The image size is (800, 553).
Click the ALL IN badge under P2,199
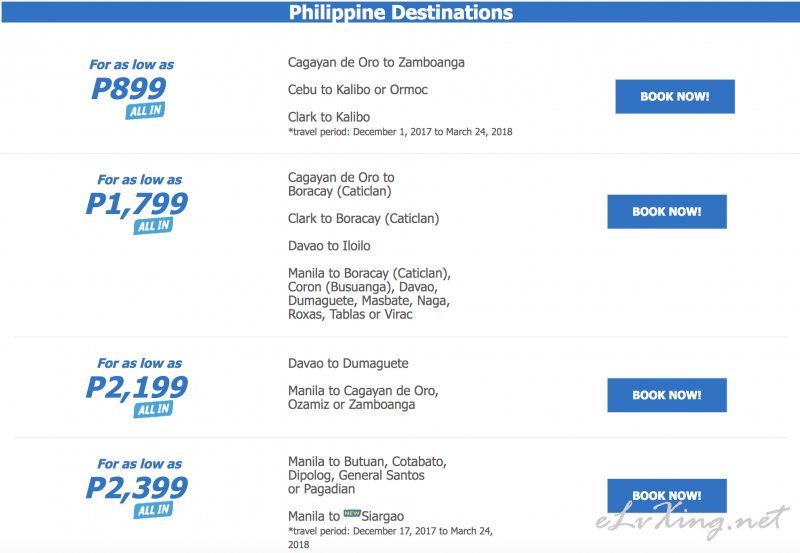click(153, 409)
